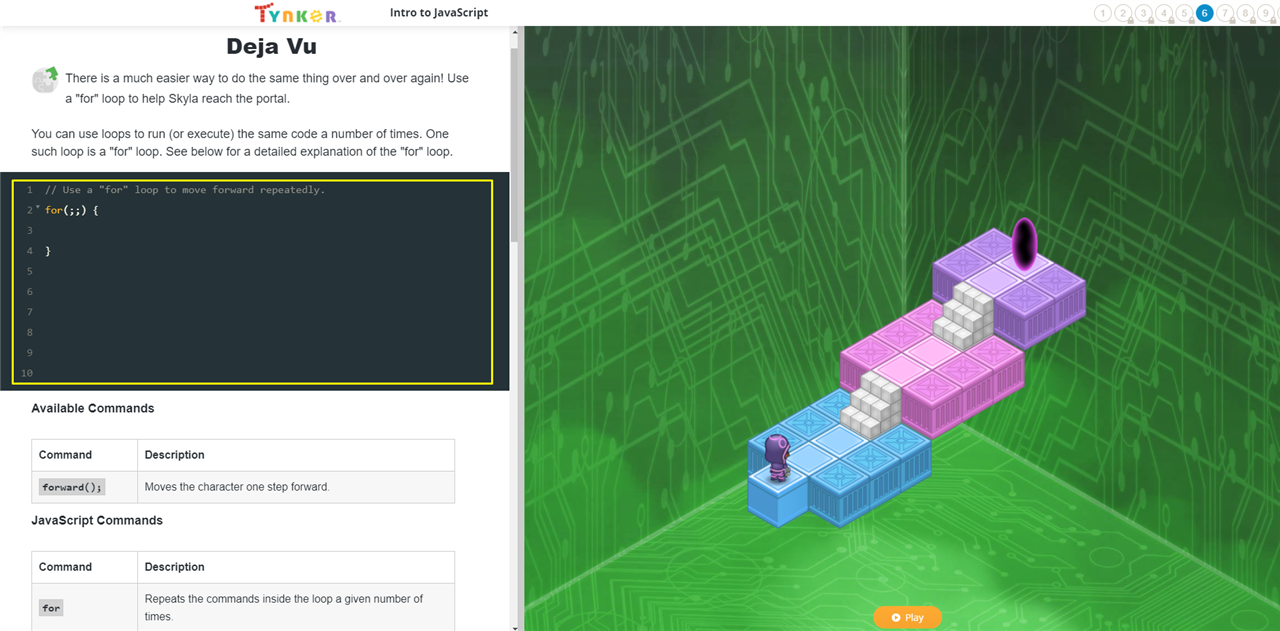Click the 'for' keyword in JavaScript Commands table
The height and width of the screenshot is (631, 1280).
coord(51,607)
